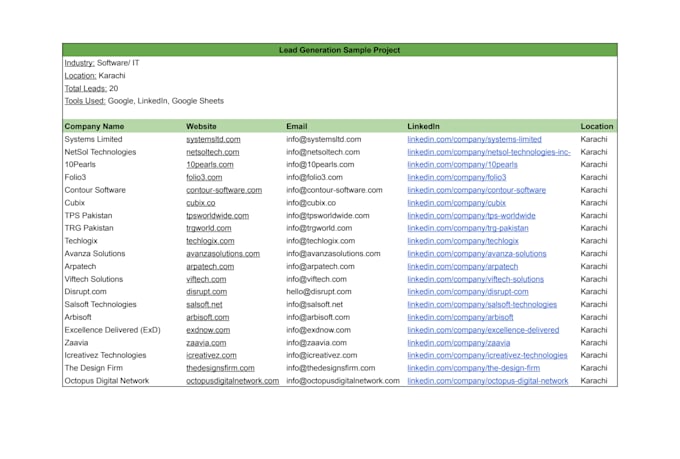Open the-design-firm LinkedIn company link

(x=474, y=368)
